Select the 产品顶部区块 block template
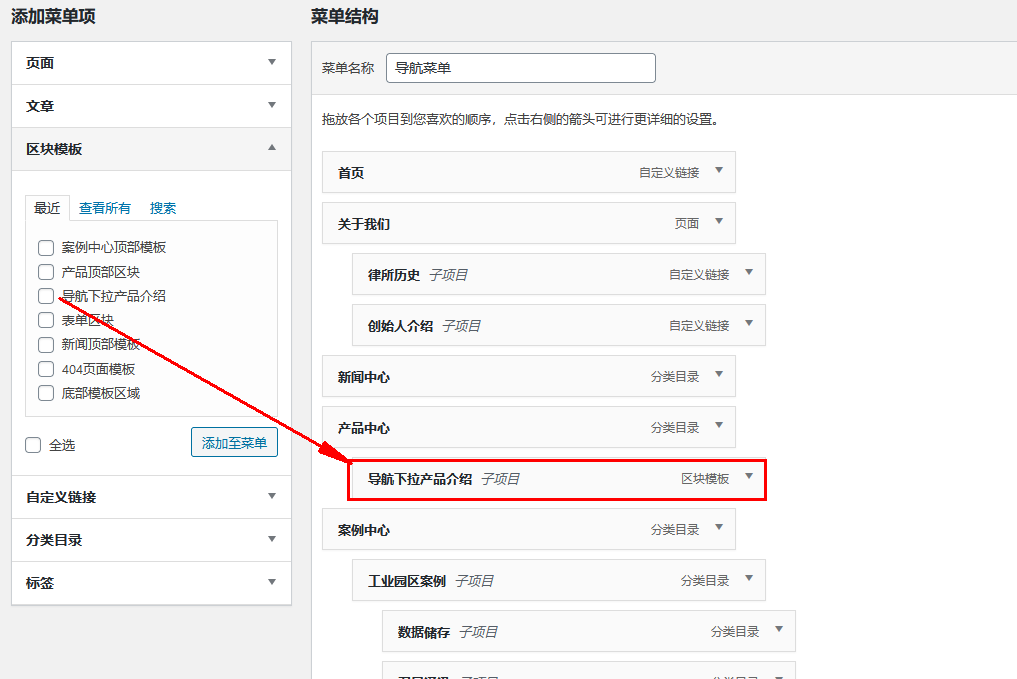The image size is (1017, 679). coord(45,271)
